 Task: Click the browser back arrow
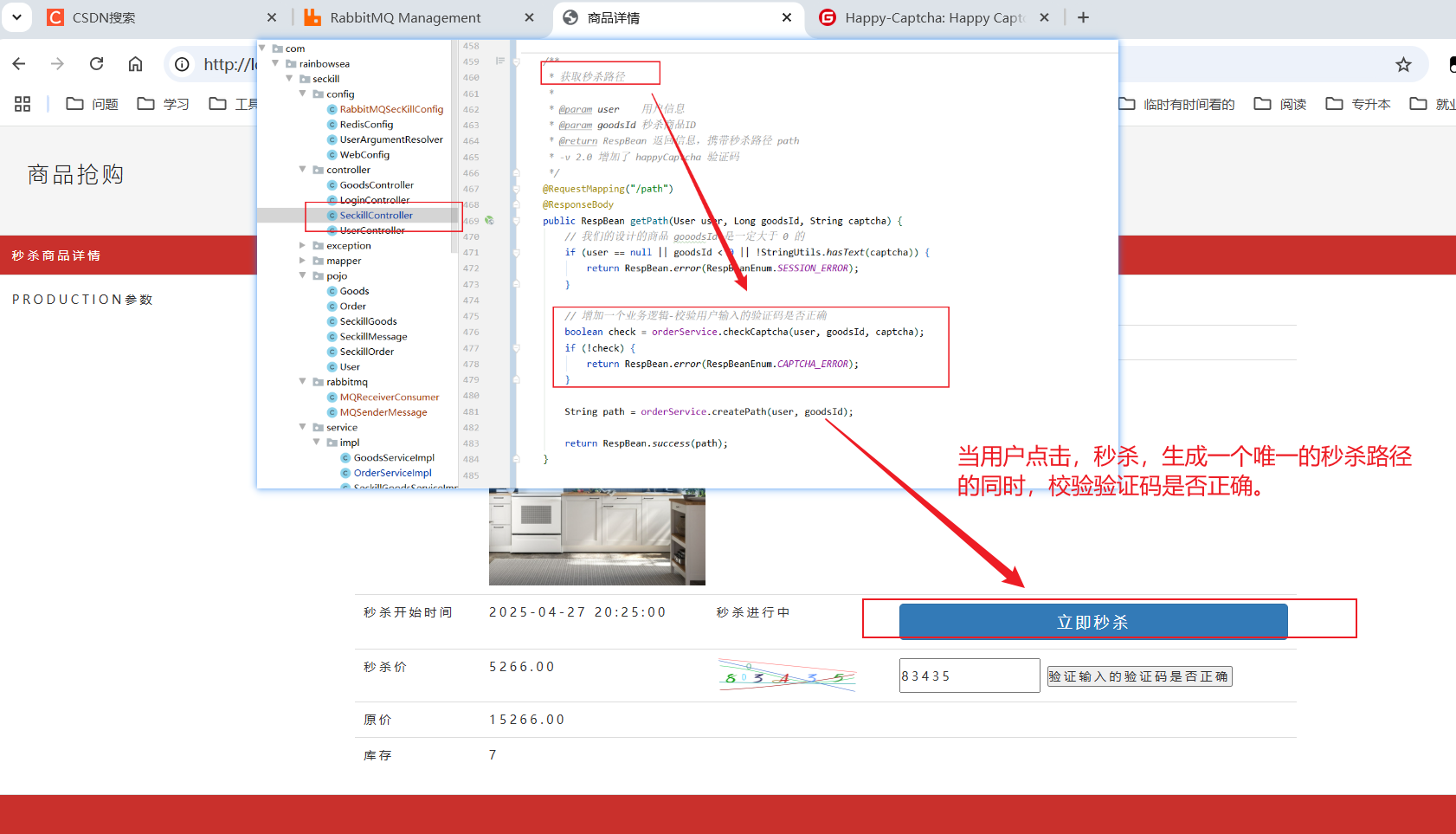[19, 64]
